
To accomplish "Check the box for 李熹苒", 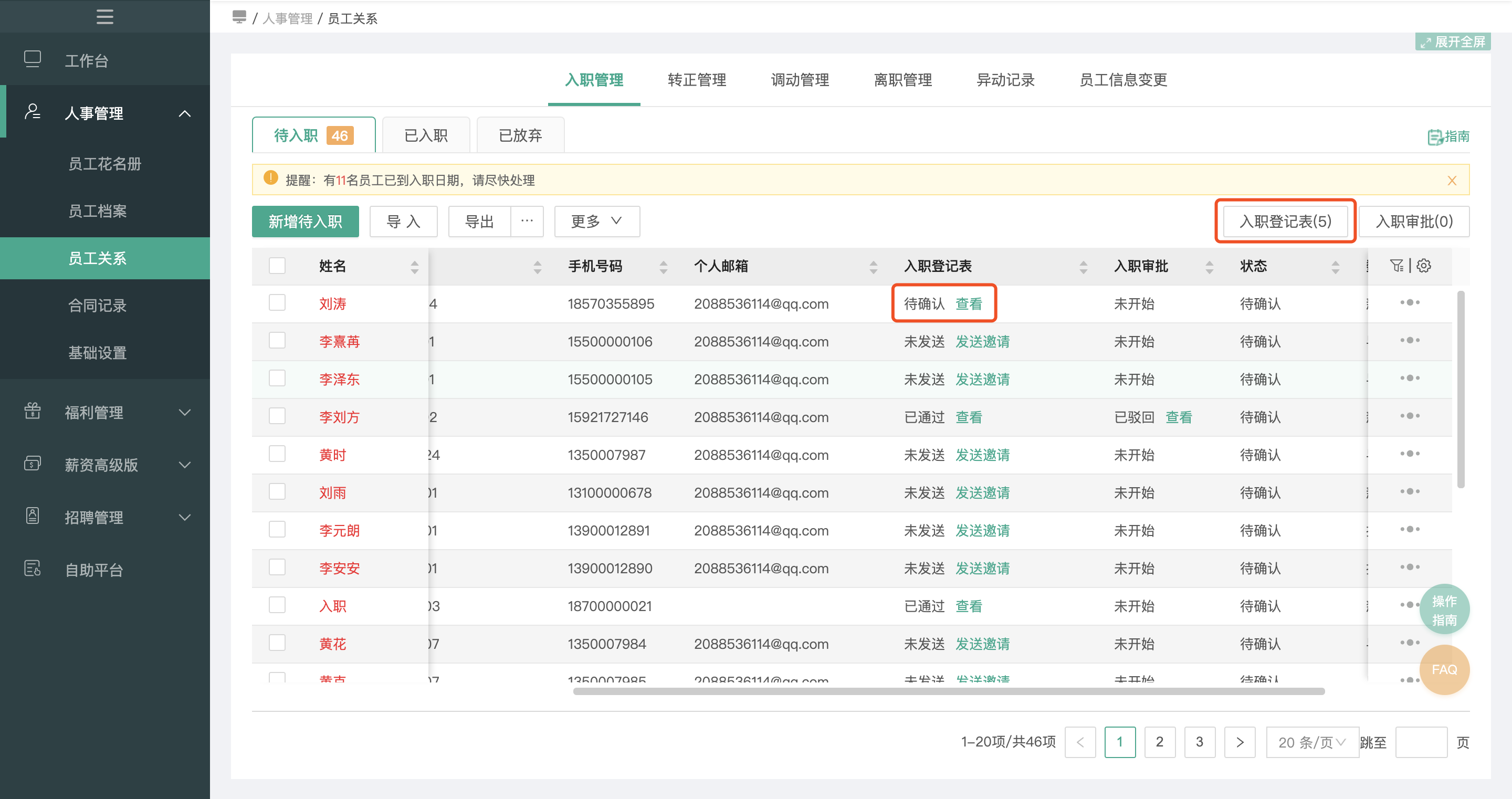I will (x=277, y=341).
